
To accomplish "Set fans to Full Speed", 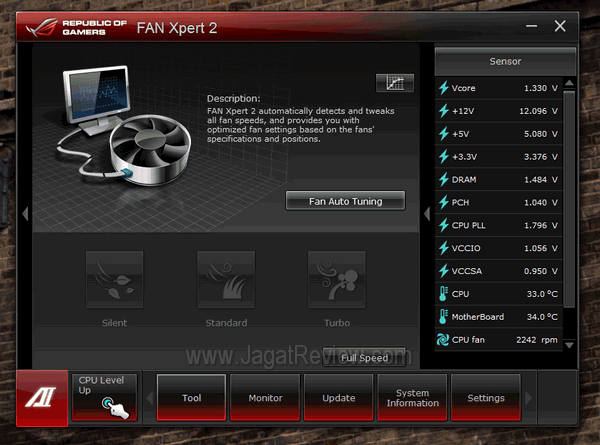I will (364, 358).
